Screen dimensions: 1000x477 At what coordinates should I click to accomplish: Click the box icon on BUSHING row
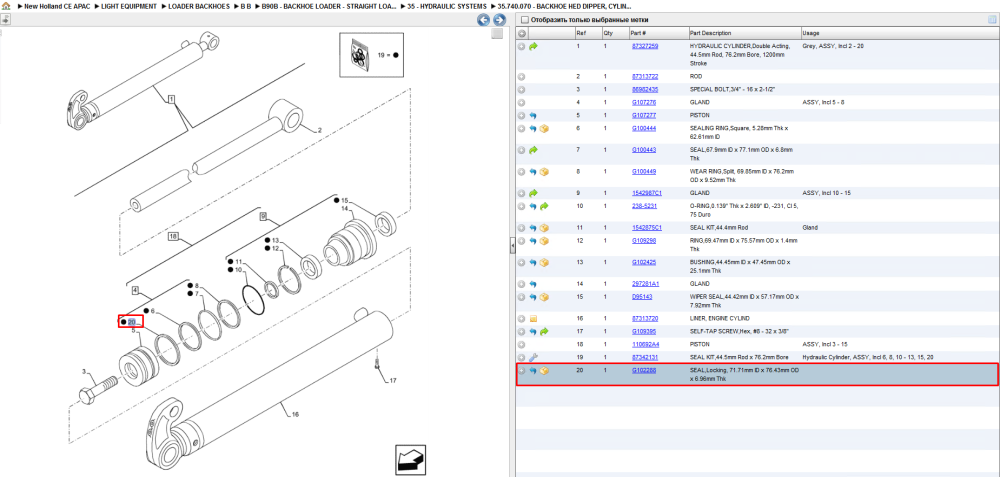pyautogui.click(x=544, y=262)
